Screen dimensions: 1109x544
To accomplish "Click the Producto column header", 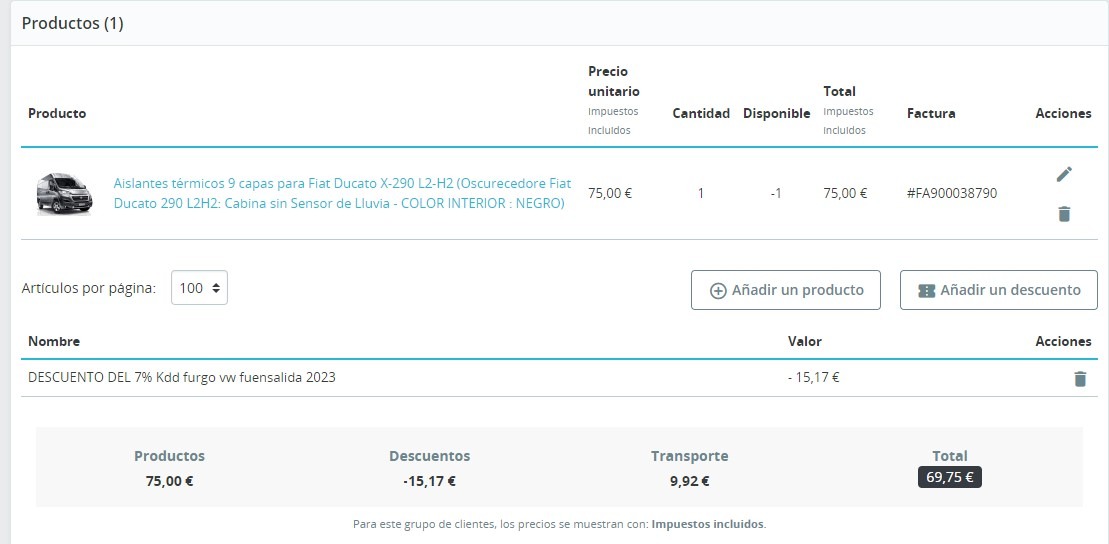I will tap(57, 113).
